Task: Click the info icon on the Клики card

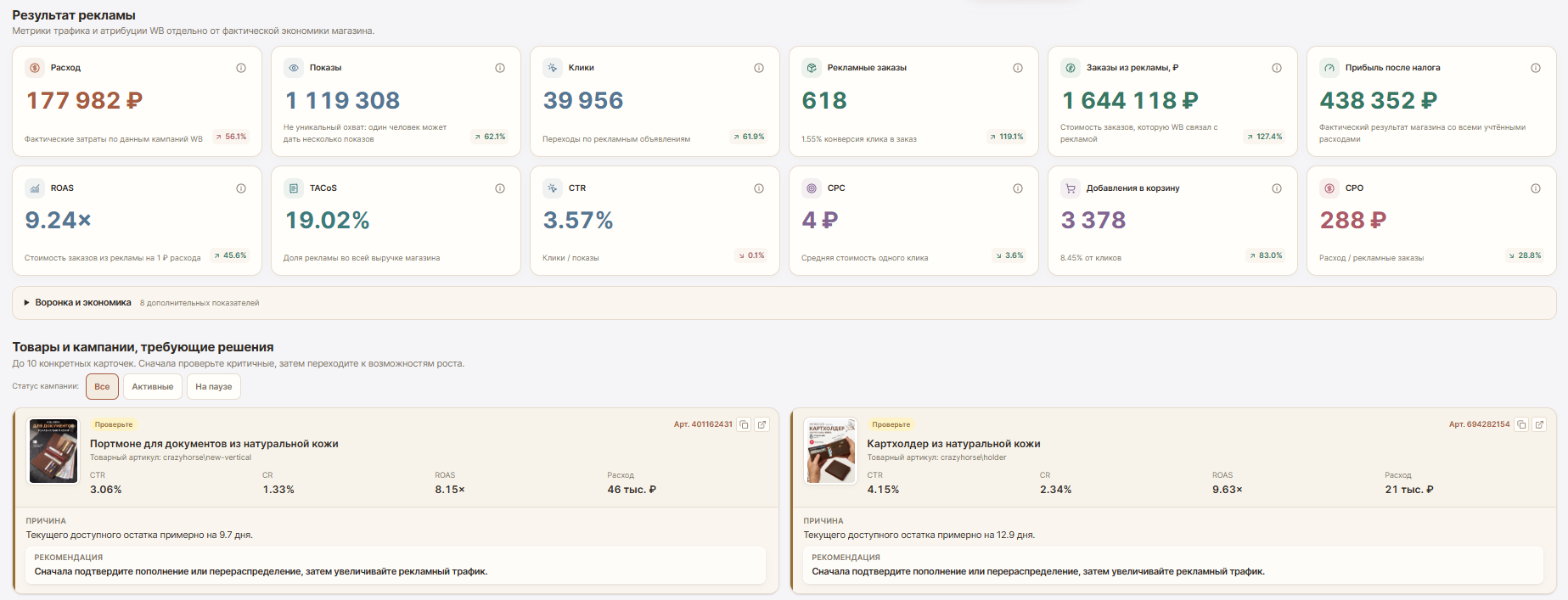Action: click(x=759, y=68)
